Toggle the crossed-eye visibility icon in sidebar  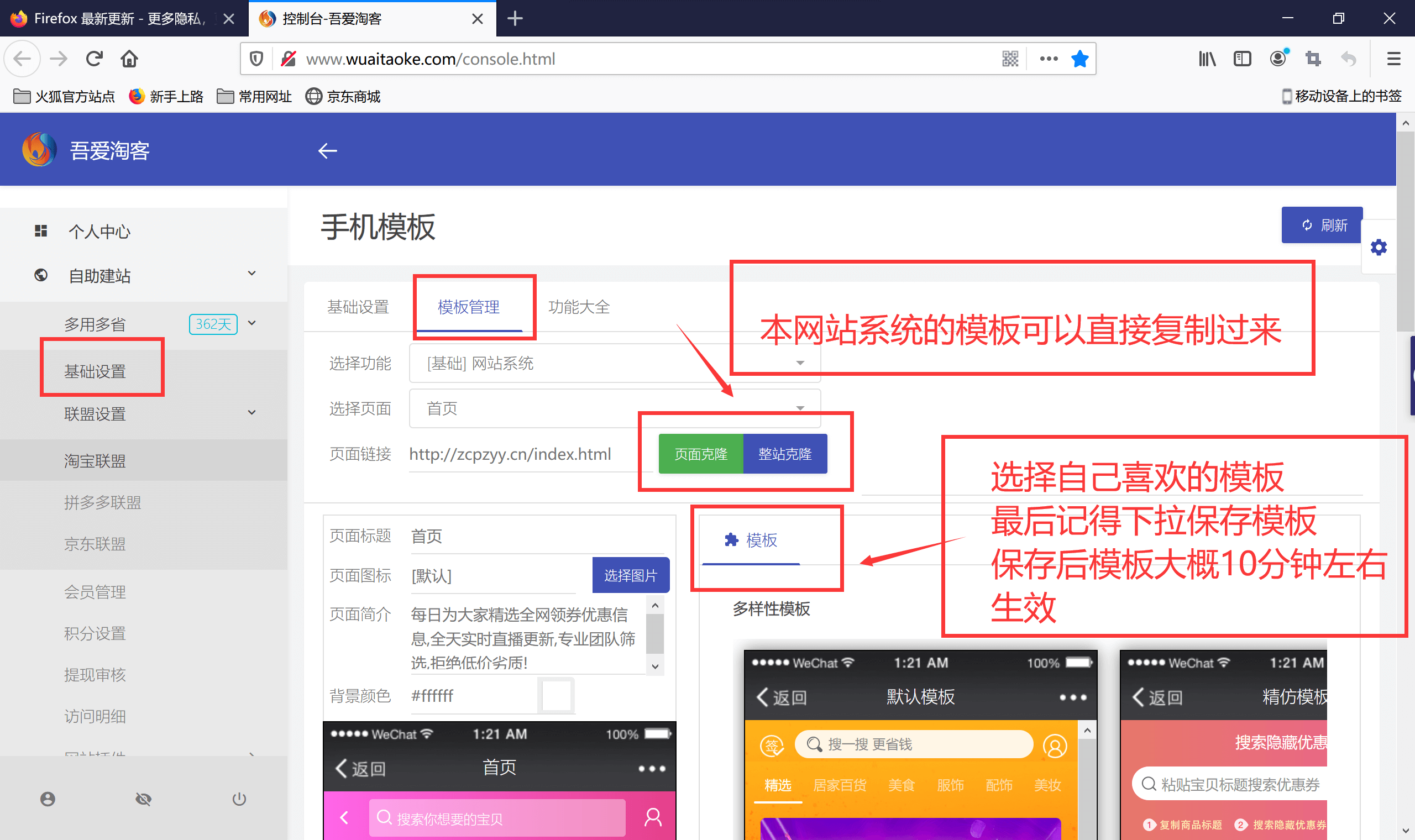click(x=143, y=799)
